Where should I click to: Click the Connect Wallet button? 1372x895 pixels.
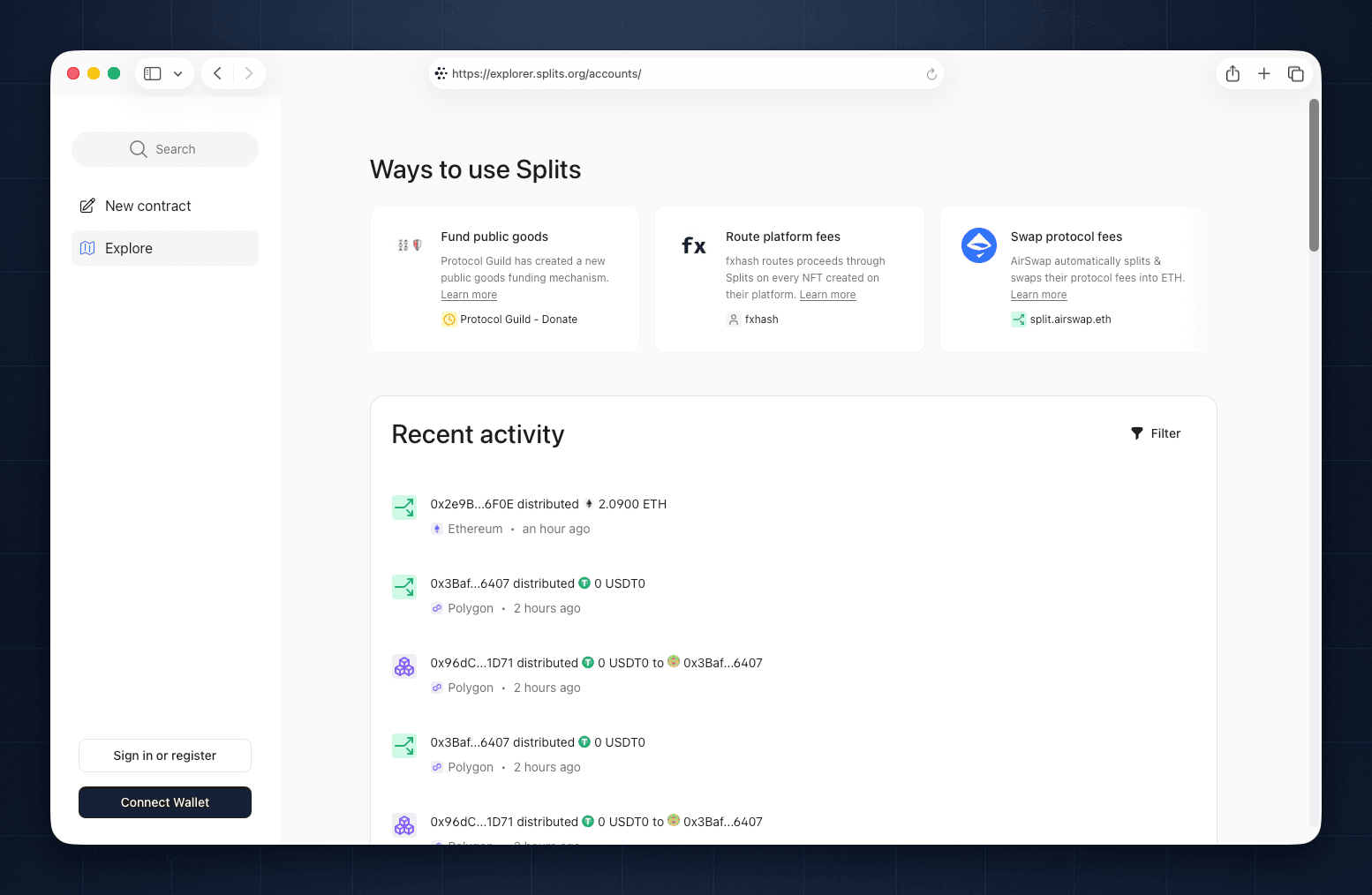coord(165,802)
